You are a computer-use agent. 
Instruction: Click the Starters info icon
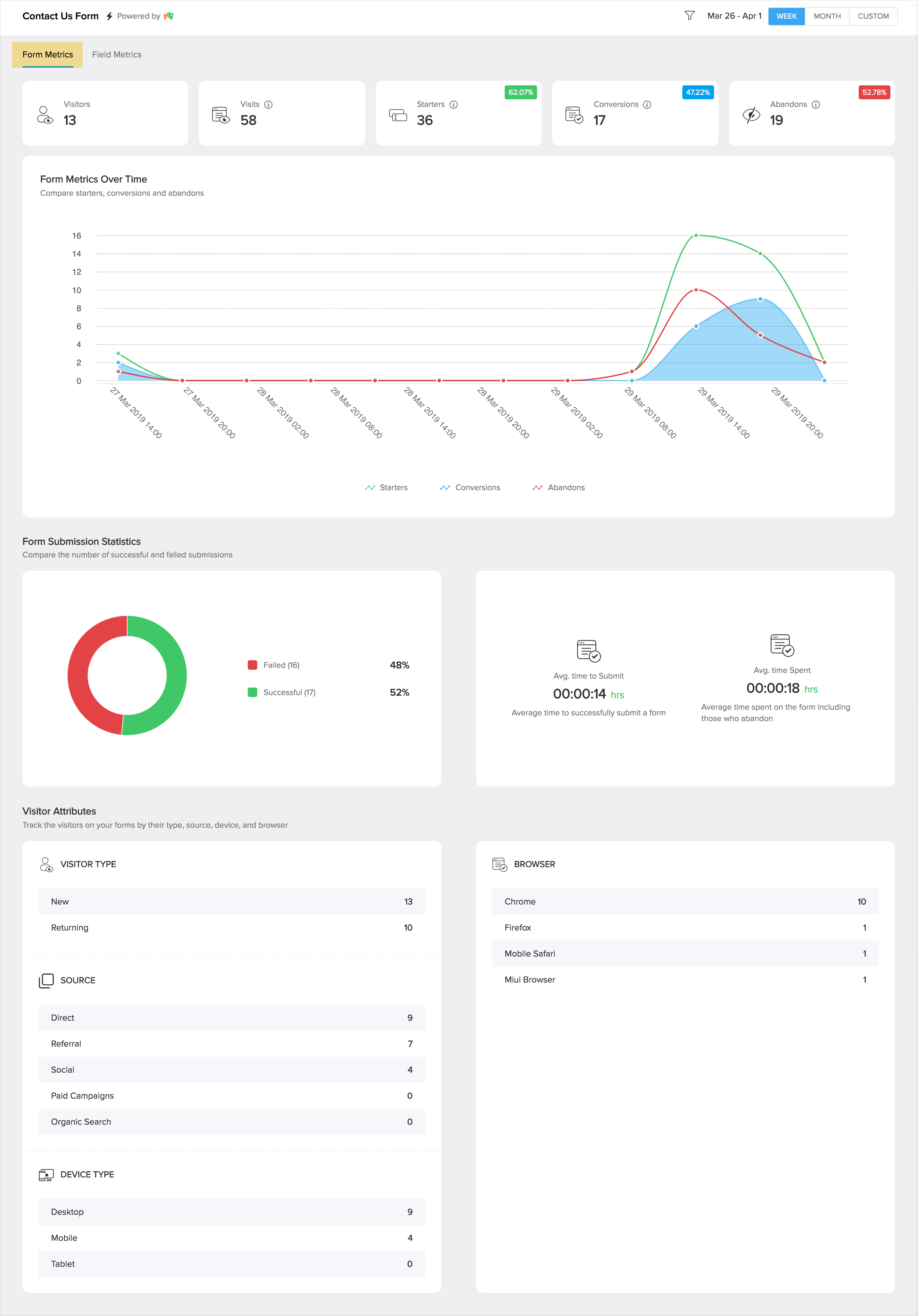point(453,104)
